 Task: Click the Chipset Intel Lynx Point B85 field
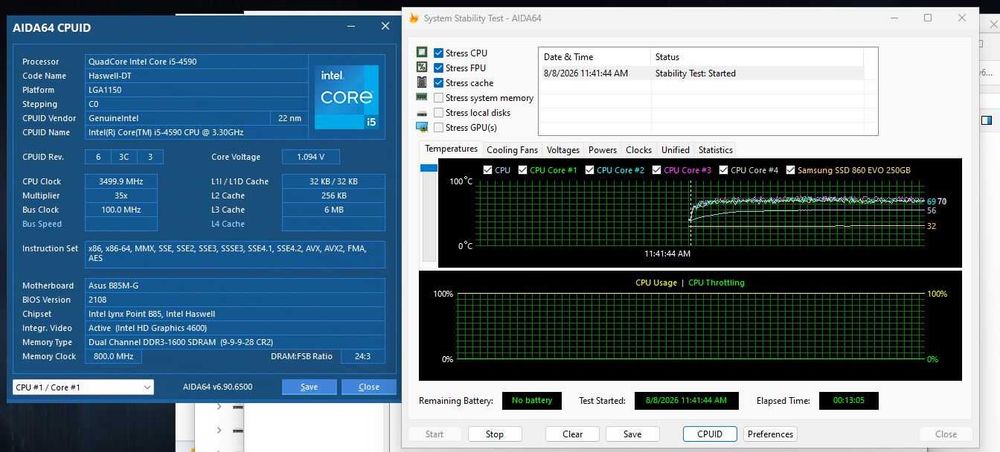click(235, 314)
